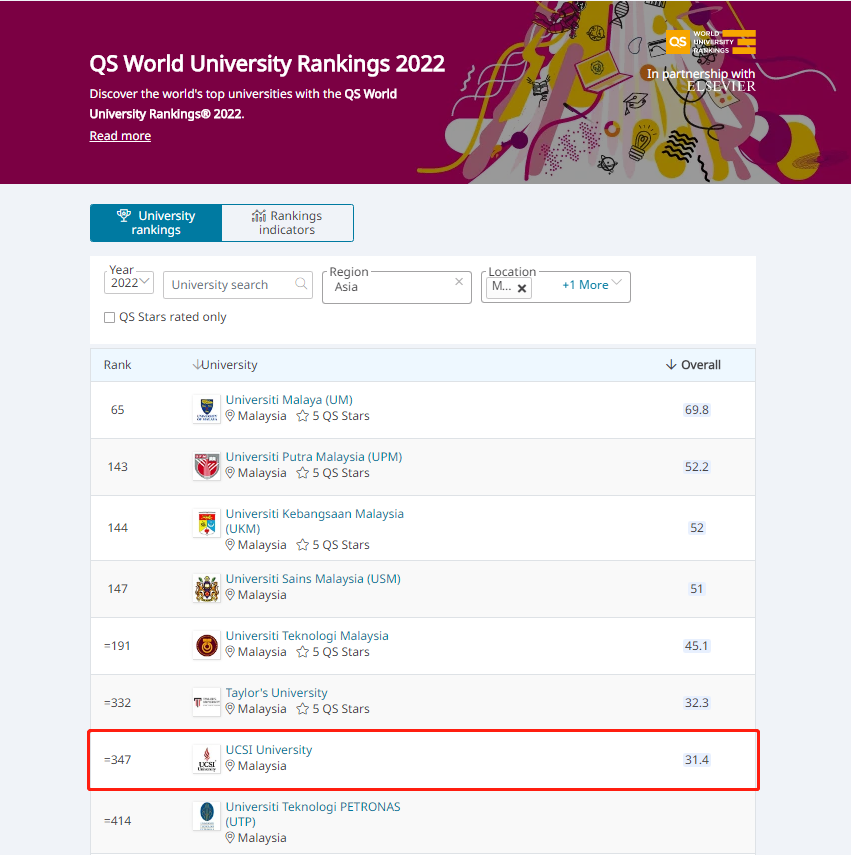Click the search magnifier icon
The image size is (851, 855).
click(x=301, y=284)
